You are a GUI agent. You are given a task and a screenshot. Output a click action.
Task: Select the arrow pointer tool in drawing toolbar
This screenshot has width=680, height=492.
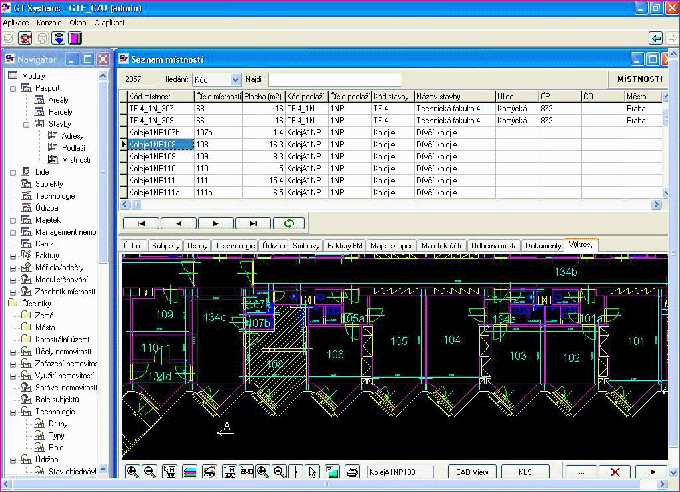311,471
